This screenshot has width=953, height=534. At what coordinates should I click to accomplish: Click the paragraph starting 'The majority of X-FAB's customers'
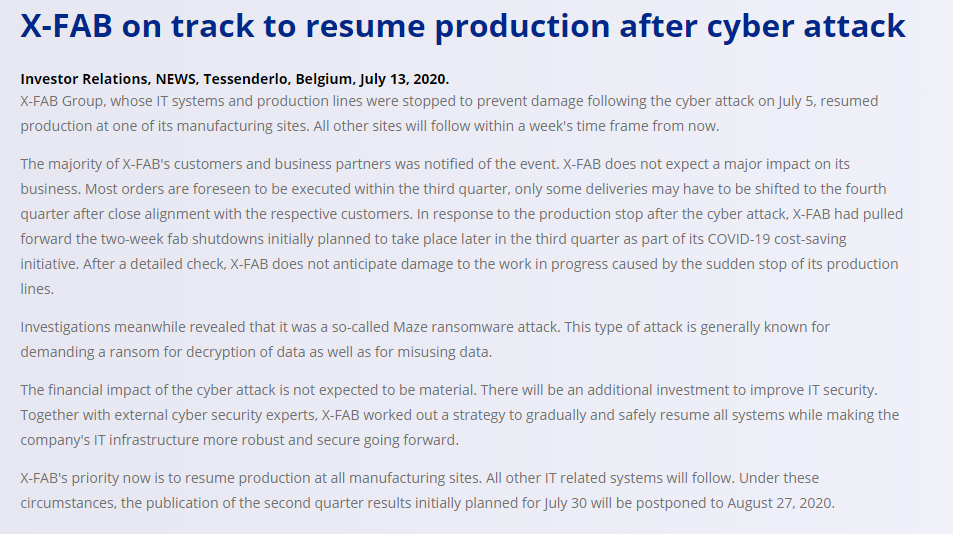point(462,227)
